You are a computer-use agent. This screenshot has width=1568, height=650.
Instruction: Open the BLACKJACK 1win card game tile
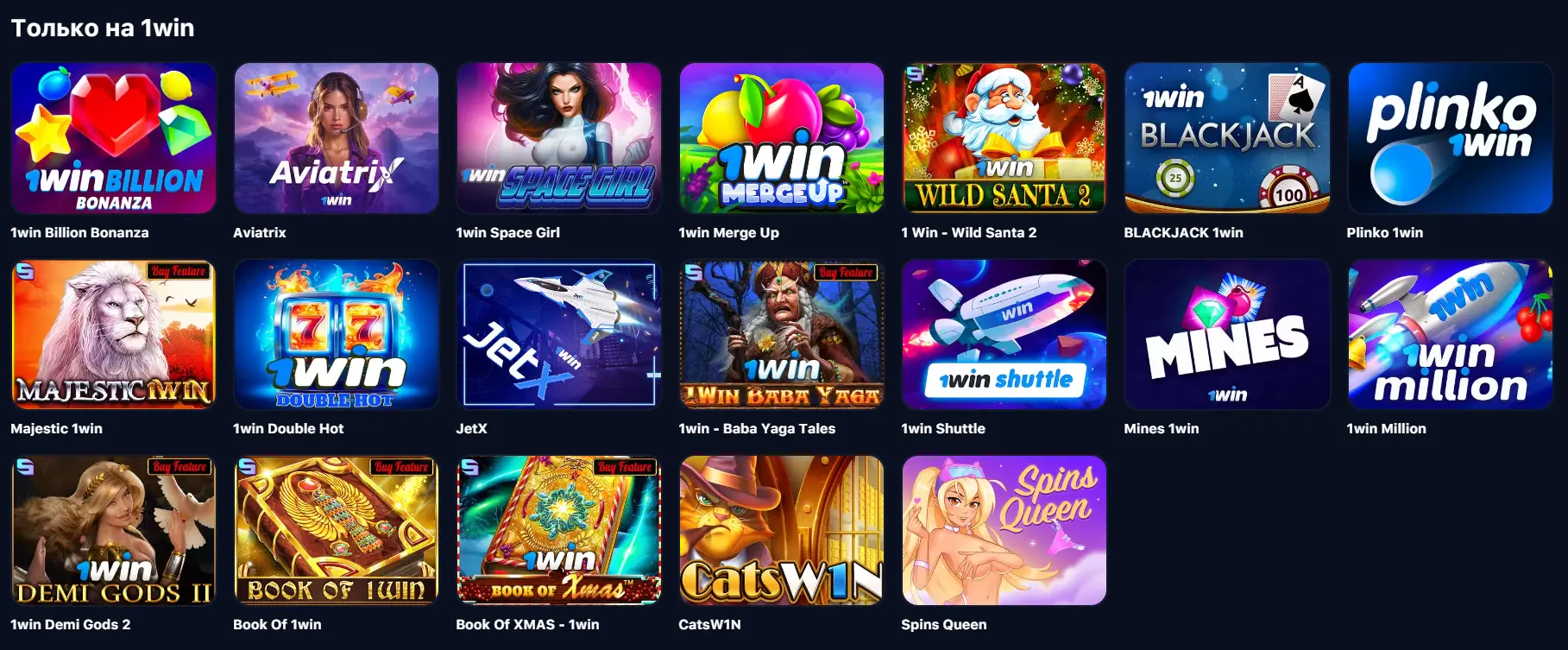point(1226,138)
